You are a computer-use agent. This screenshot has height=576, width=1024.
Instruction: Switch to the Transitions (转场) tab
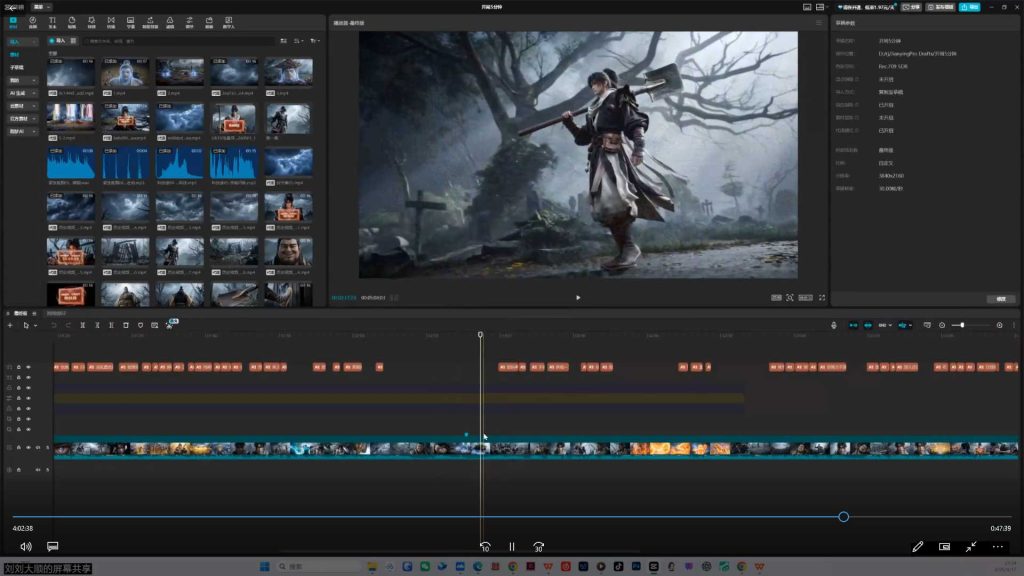tap(111, 23)
